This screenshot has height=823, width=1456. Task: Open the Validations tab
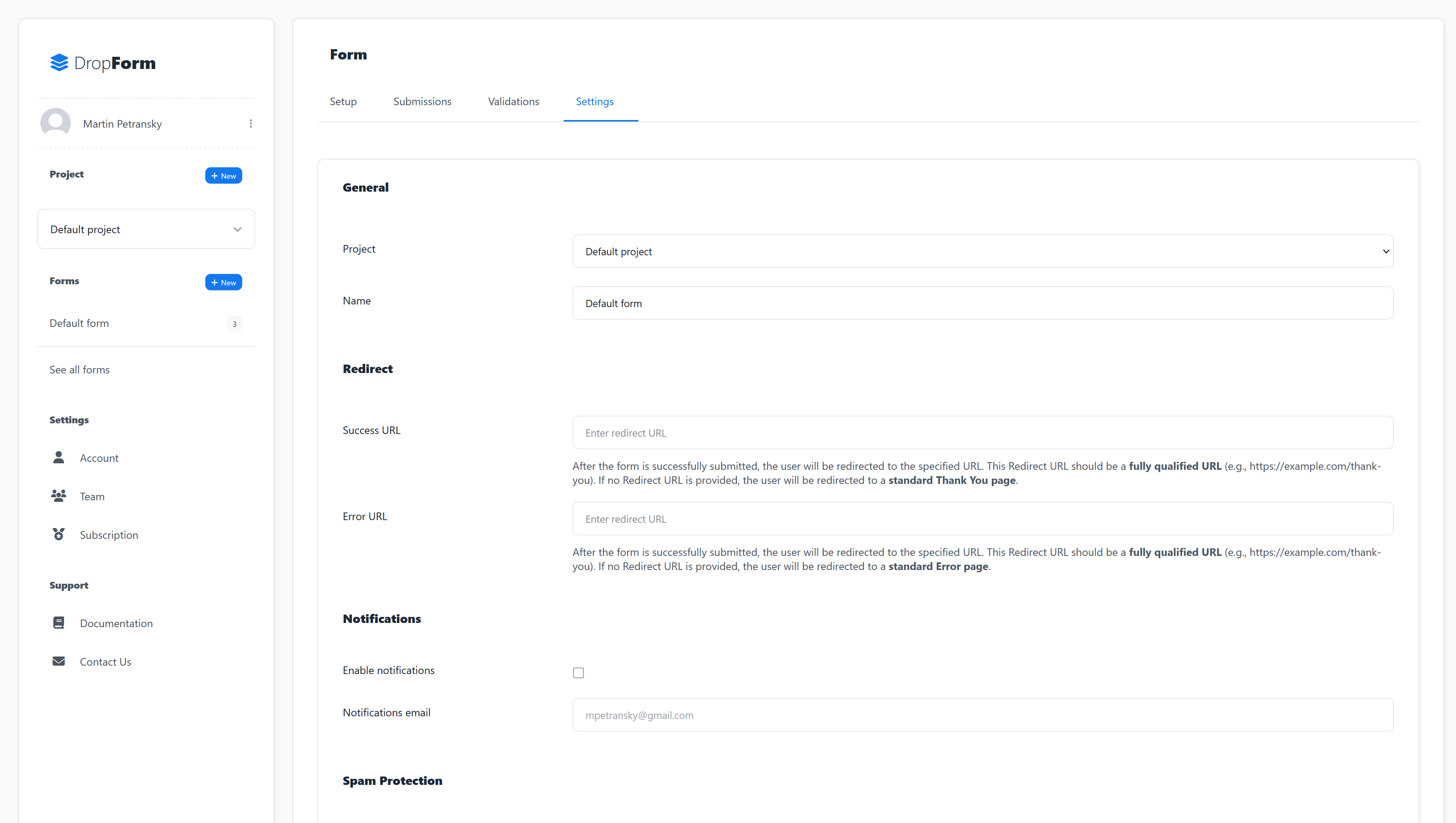[513, 101]
